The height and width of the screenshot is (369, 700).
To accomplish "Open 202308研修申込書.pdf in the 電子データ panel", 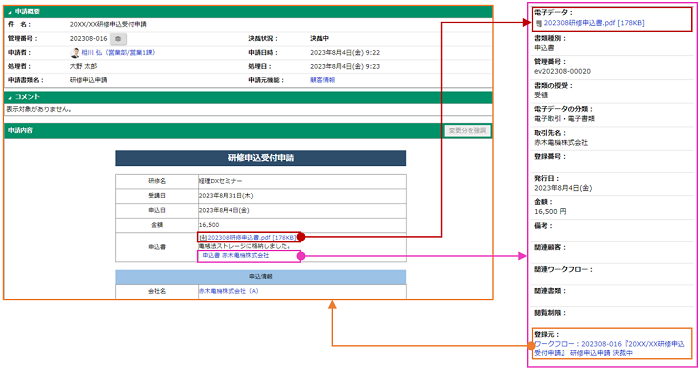I will 594,23.
